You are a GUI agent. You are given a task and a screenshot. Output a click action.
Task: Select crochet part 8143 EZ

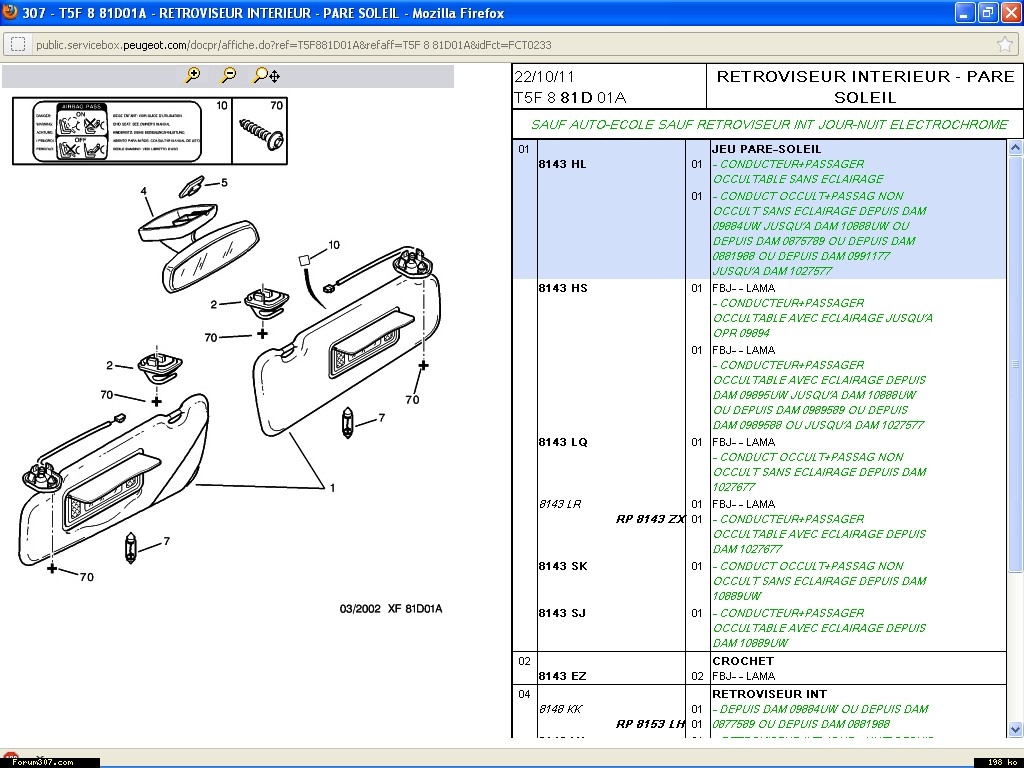pos(563,676)
